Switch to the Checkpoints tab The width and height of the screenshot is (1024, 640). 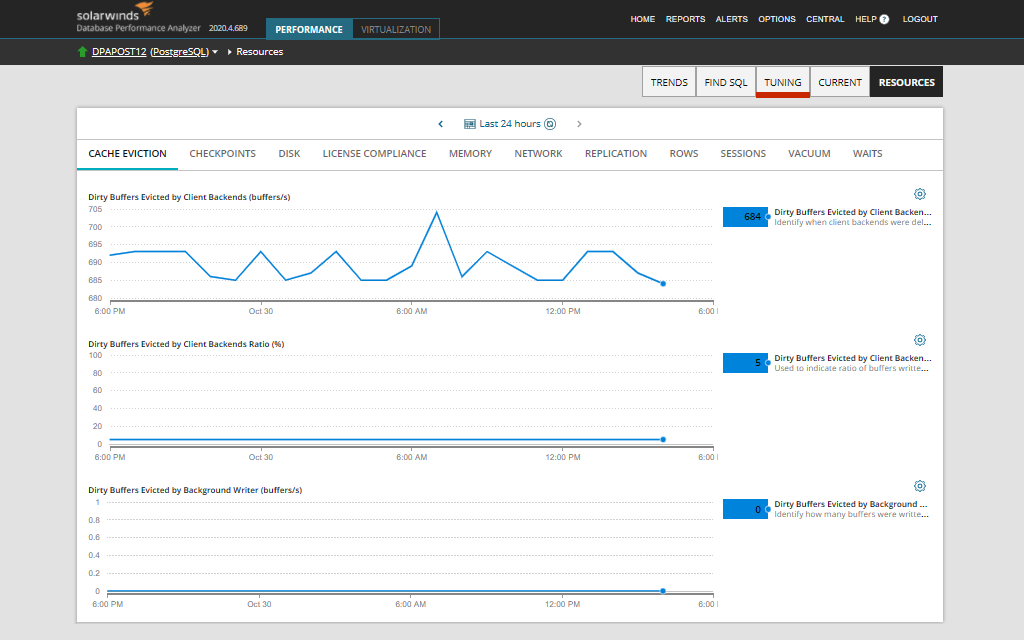222,154
